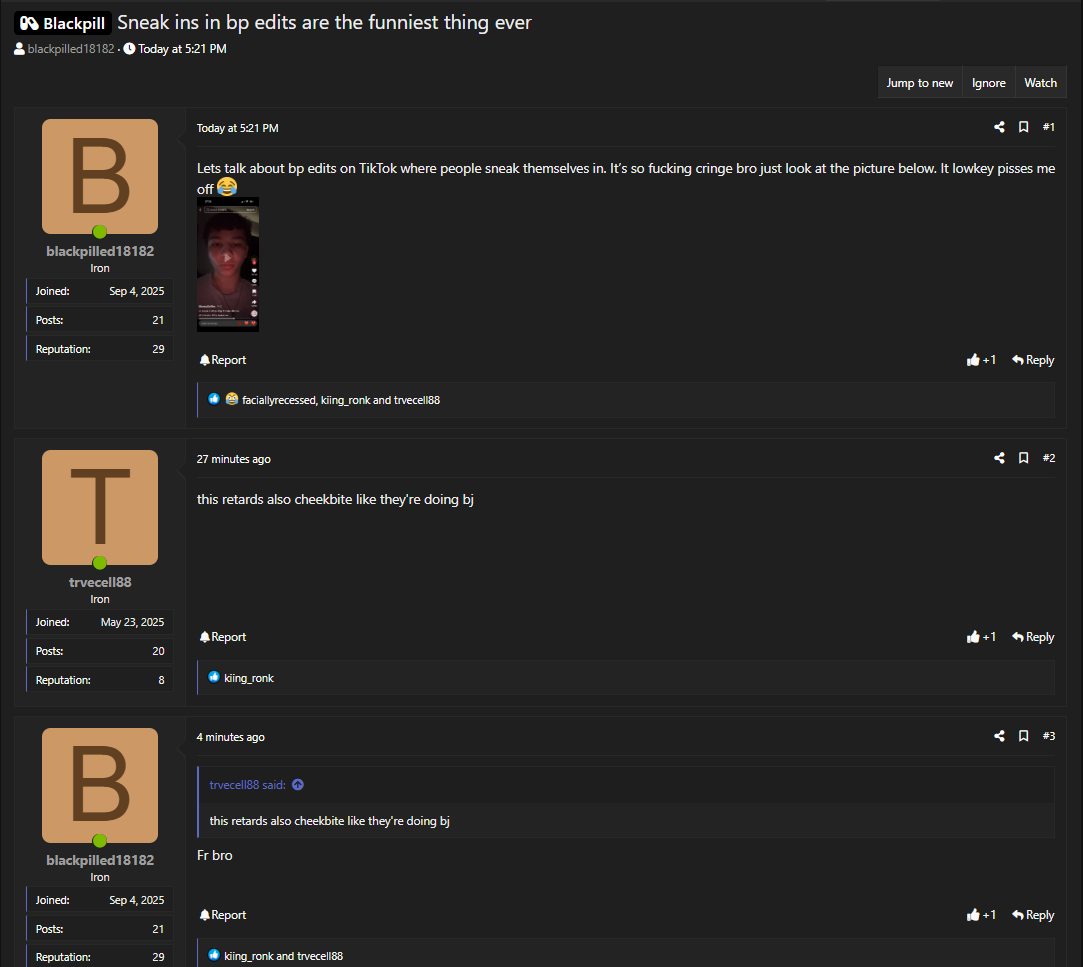Open trvecell88's profile name link

100,582
